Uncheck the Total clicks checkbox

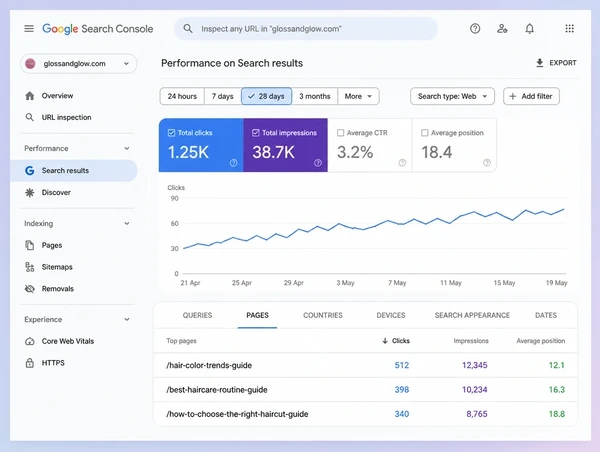[x=171, y=133]
